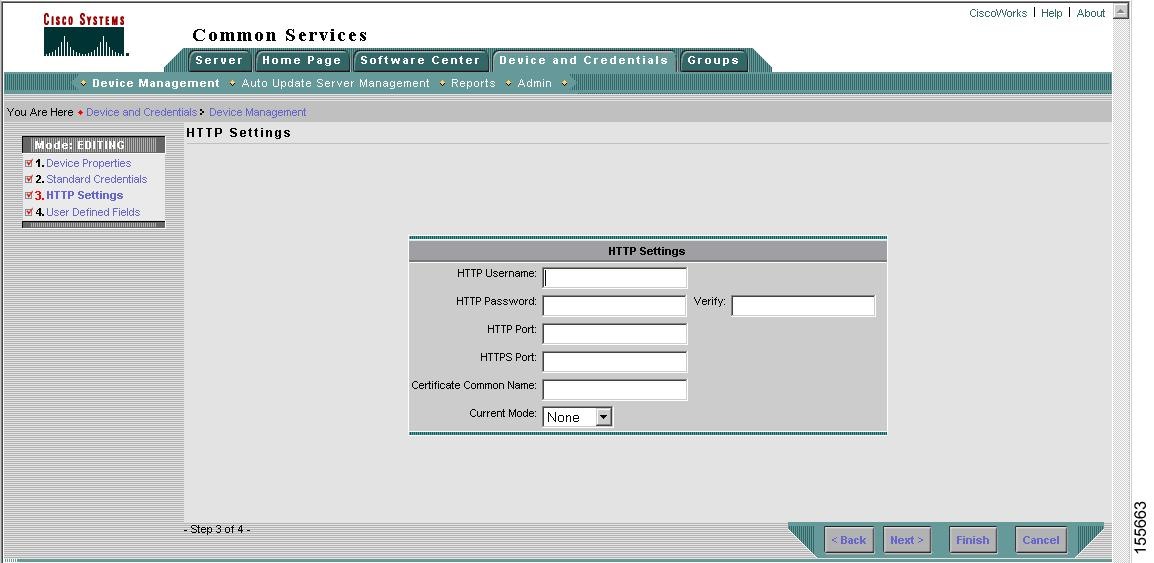Click the Back button
The height and width of the screenshot is (563, 1154).
click(849, 539)
